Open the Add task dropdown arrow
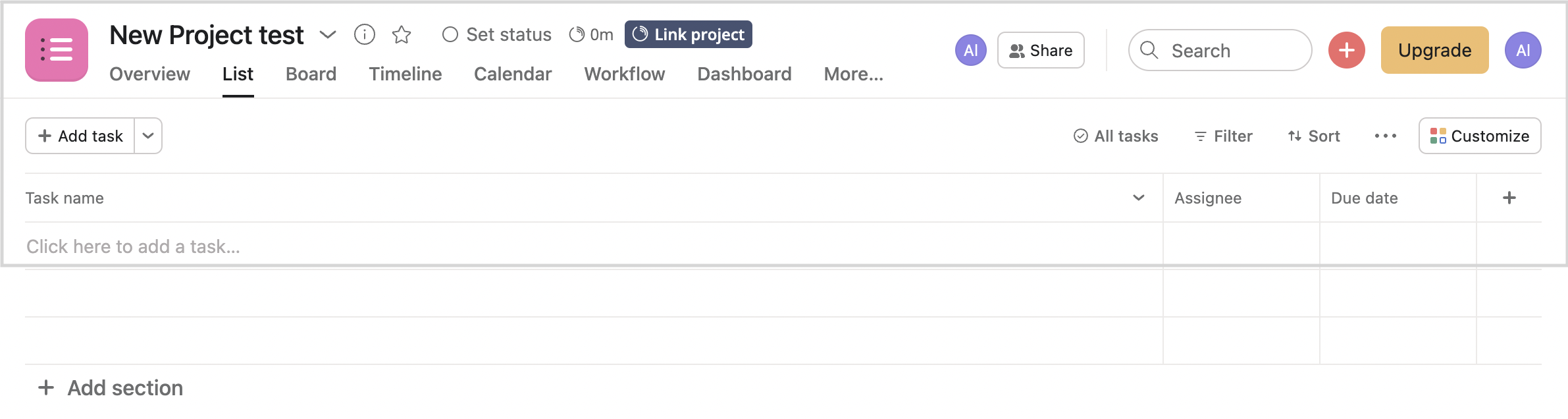Viewport: 1568px width, 419px height. (x=148, y=136)
